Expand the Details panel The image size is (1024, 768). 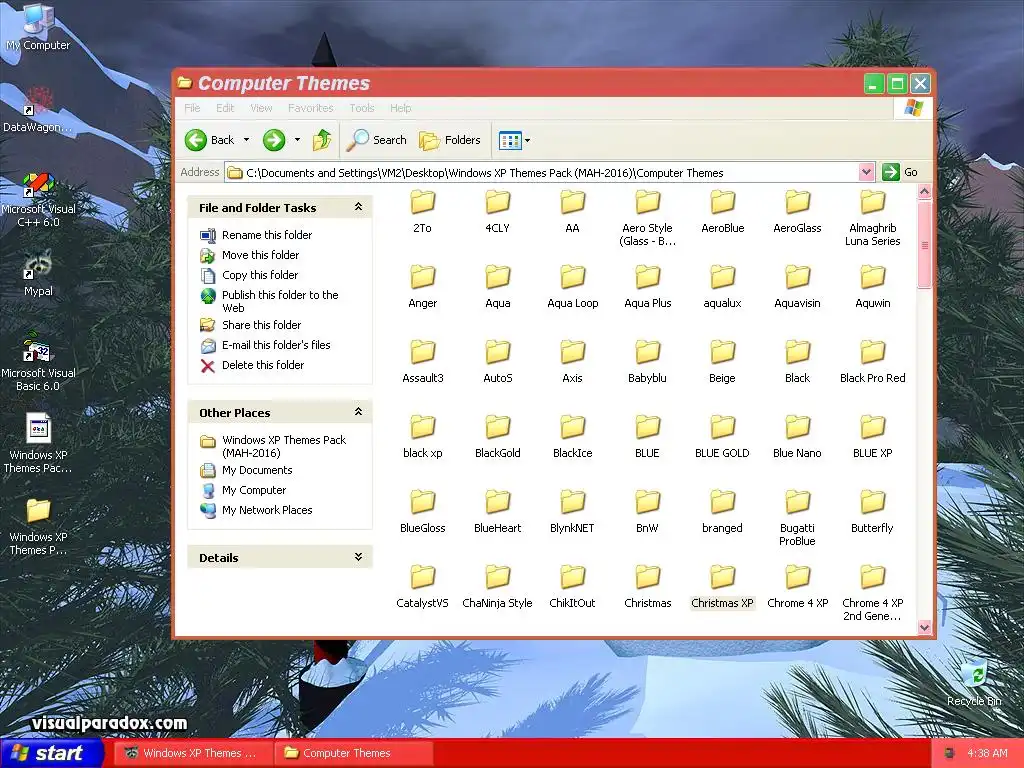[358, 557]
